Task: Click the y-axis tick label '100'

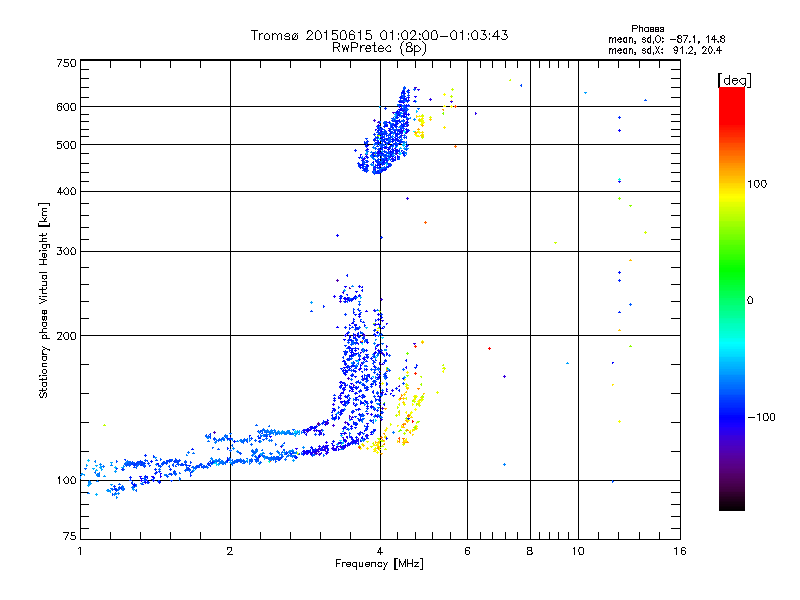Action: [x=67, y=480]
